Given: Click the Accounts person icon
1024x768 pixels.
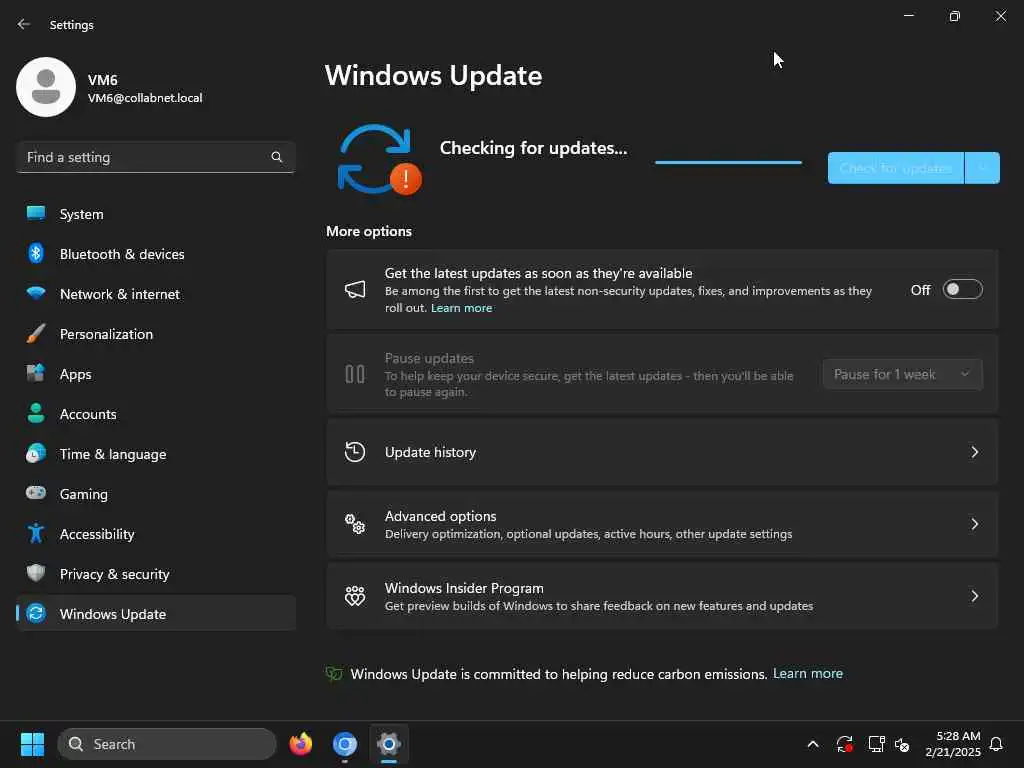Looking at the screenshot, I should pos(36,413).
